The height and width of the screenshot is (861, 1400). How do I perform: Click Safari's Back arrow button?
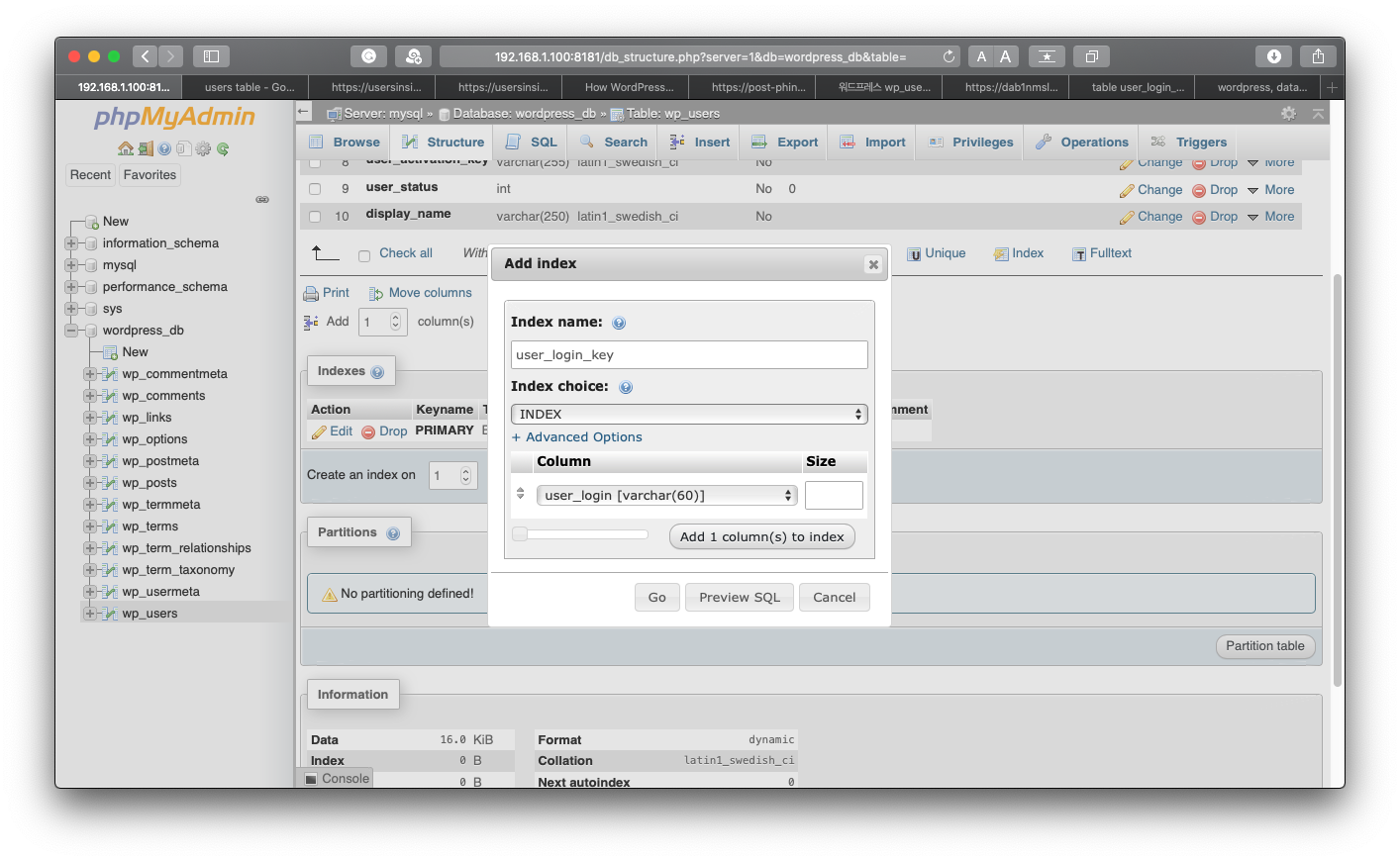point(146,56)
